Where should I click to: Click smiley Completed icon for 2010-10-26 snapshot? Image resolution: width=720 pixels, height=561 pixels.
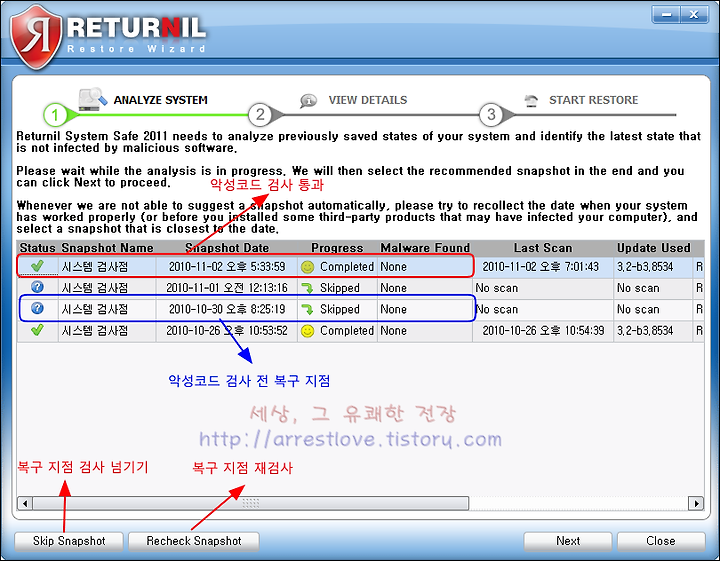[x=307, y=331]
